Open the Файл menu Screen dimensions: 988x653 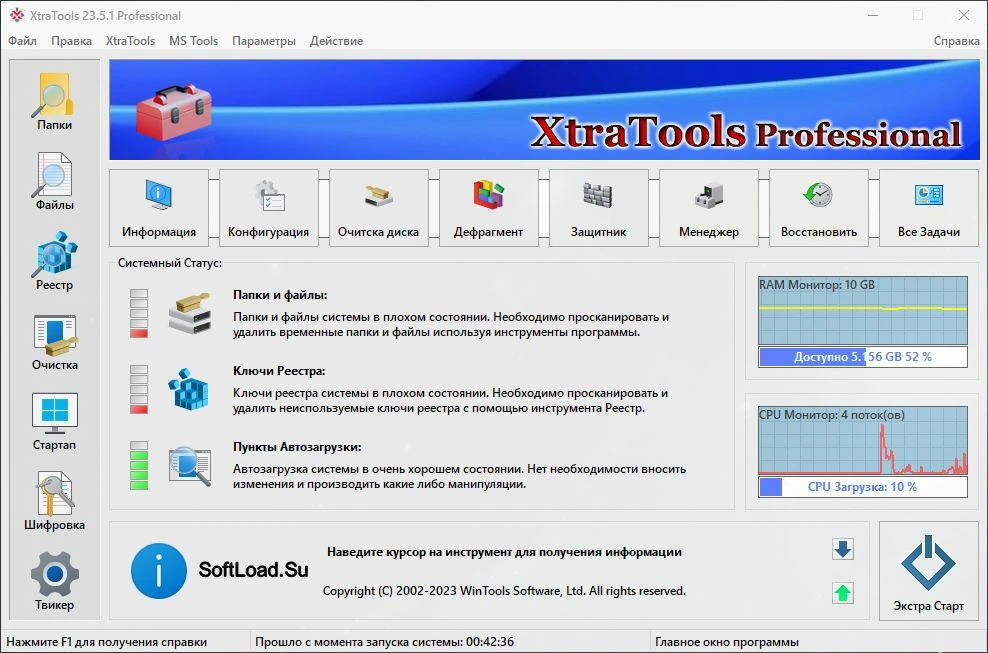pyautogui.click(x=23, y=41)
